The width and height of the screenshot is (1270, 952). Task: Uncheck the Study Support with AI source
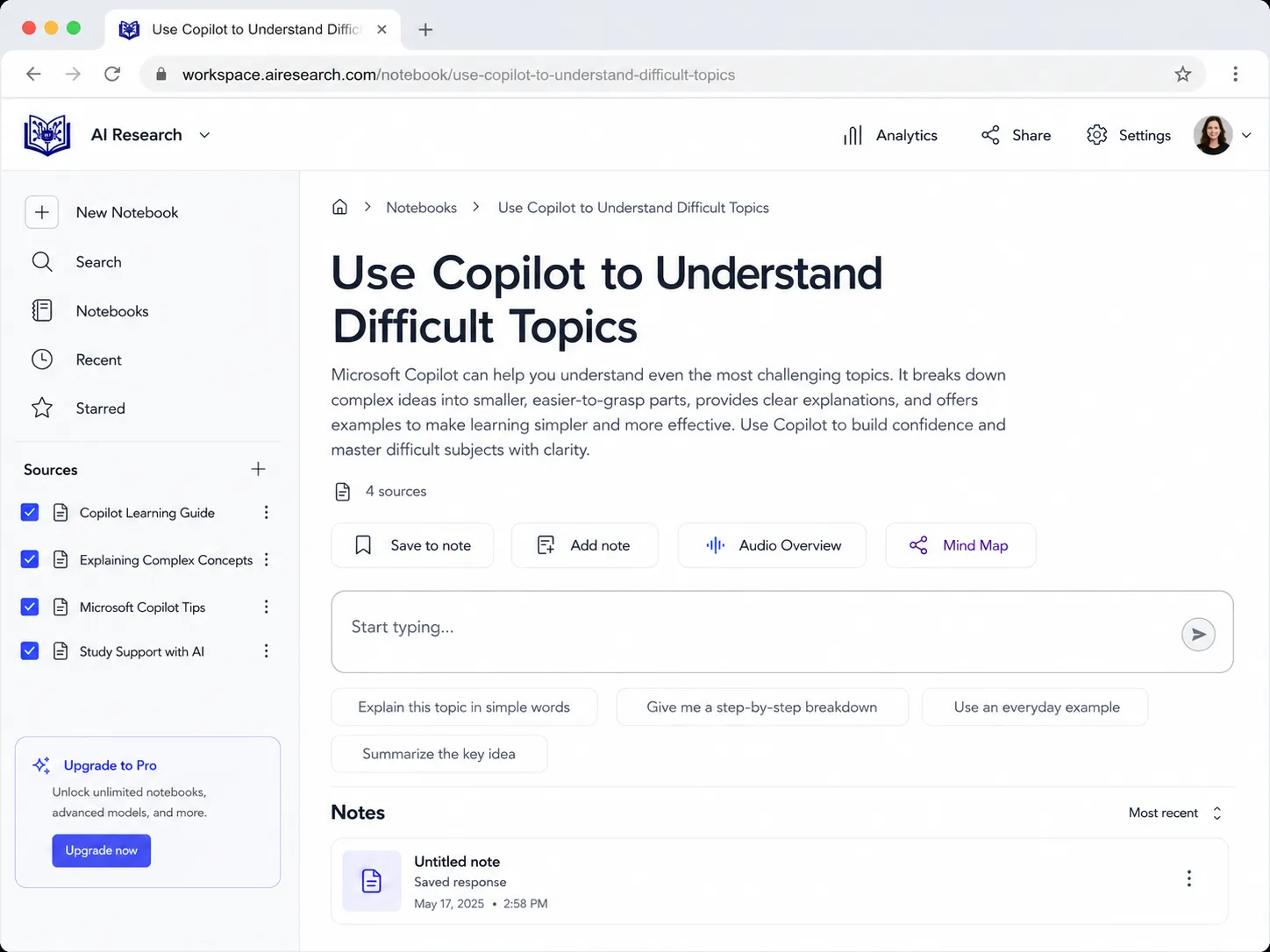[30, 651]
